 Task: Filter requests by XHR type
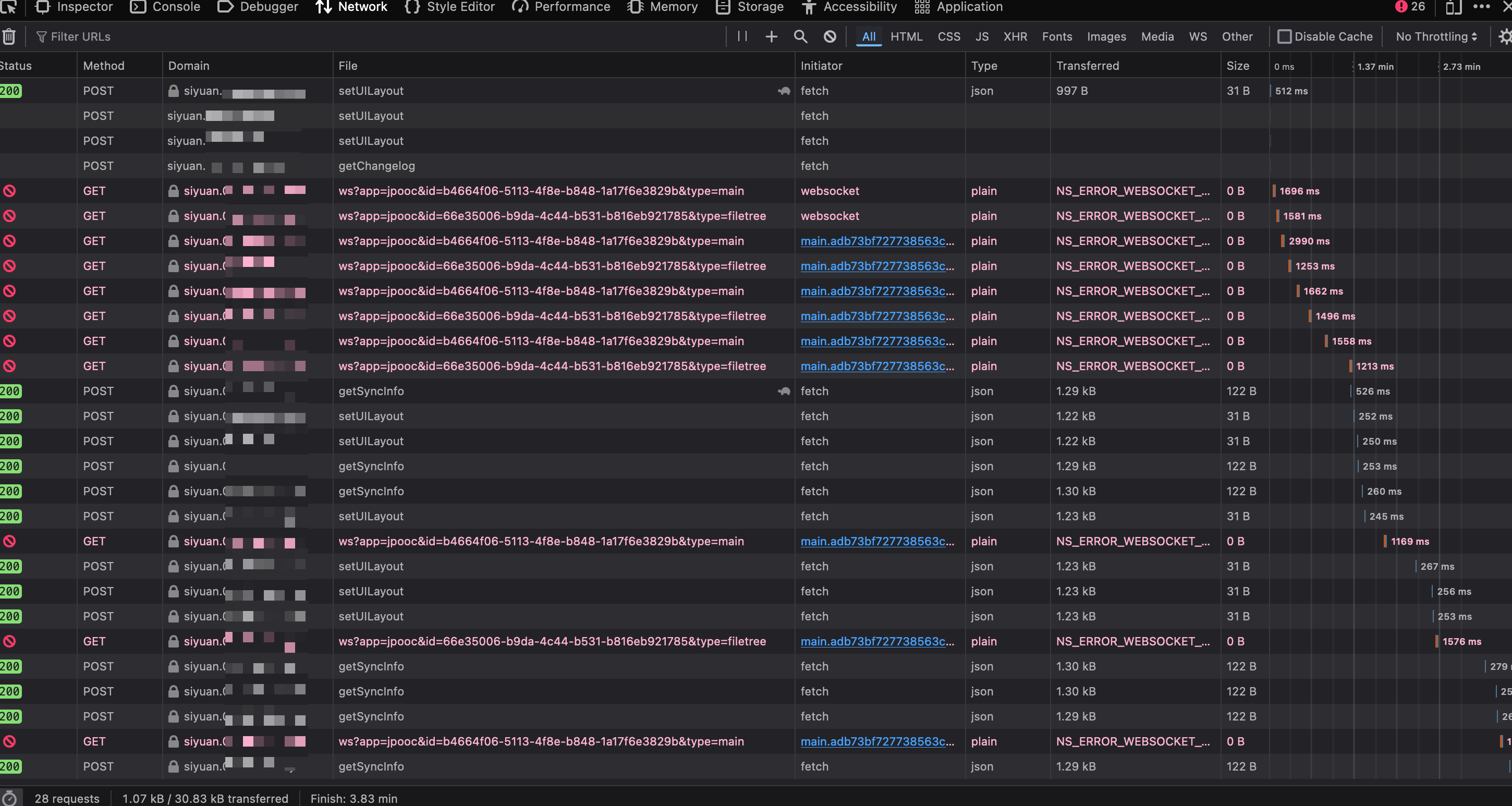pos(1015,36)
